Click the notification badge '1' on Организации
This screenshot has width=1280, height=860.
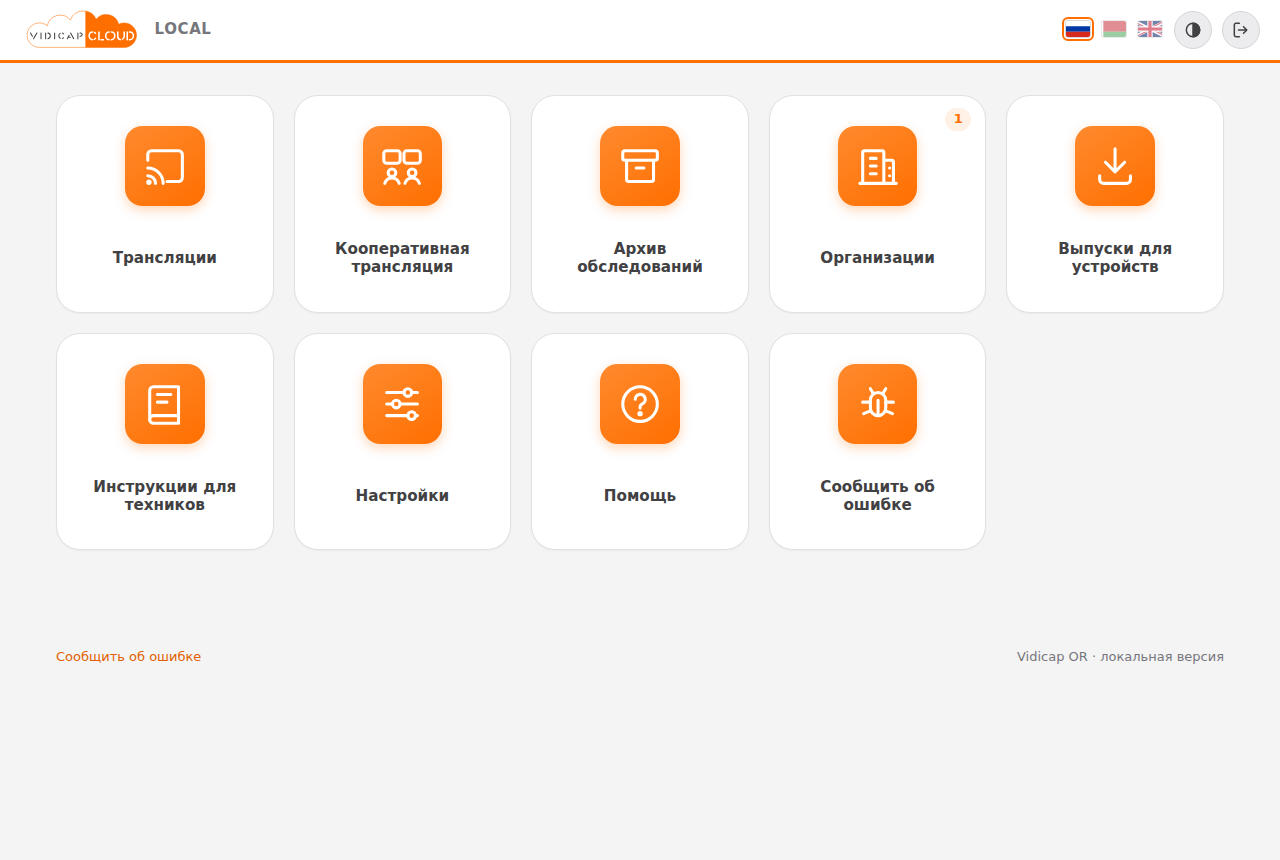[x=958, y=119]
